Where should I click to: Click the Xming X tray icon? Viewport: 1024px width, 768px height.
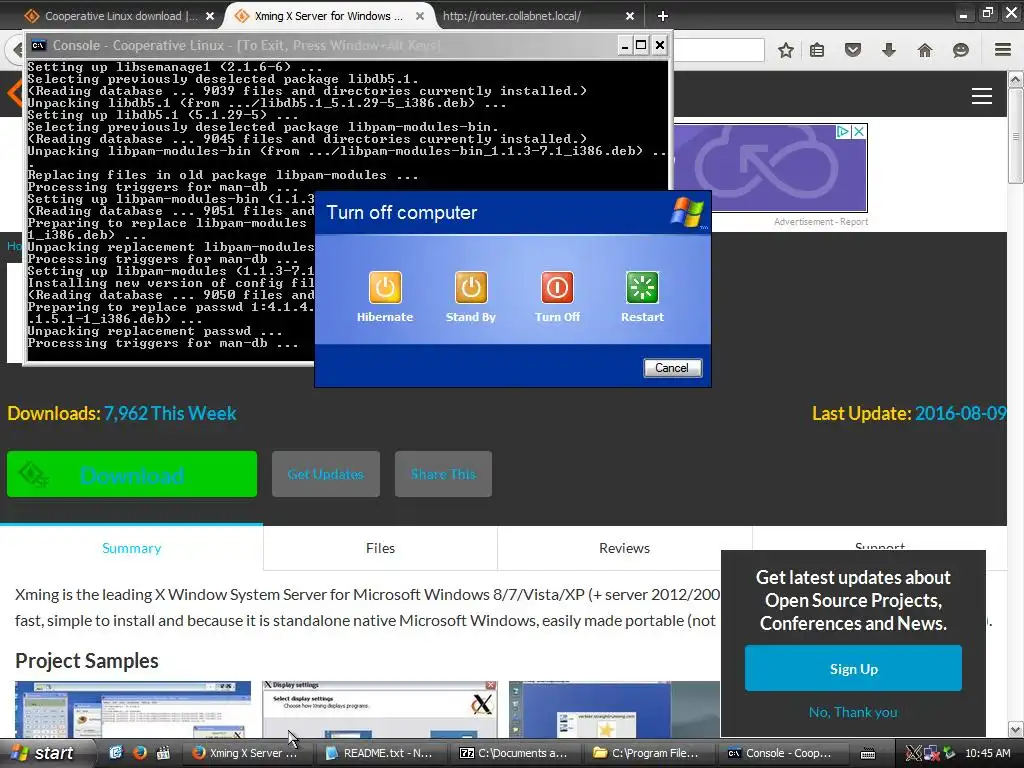[x=913, y=753]
